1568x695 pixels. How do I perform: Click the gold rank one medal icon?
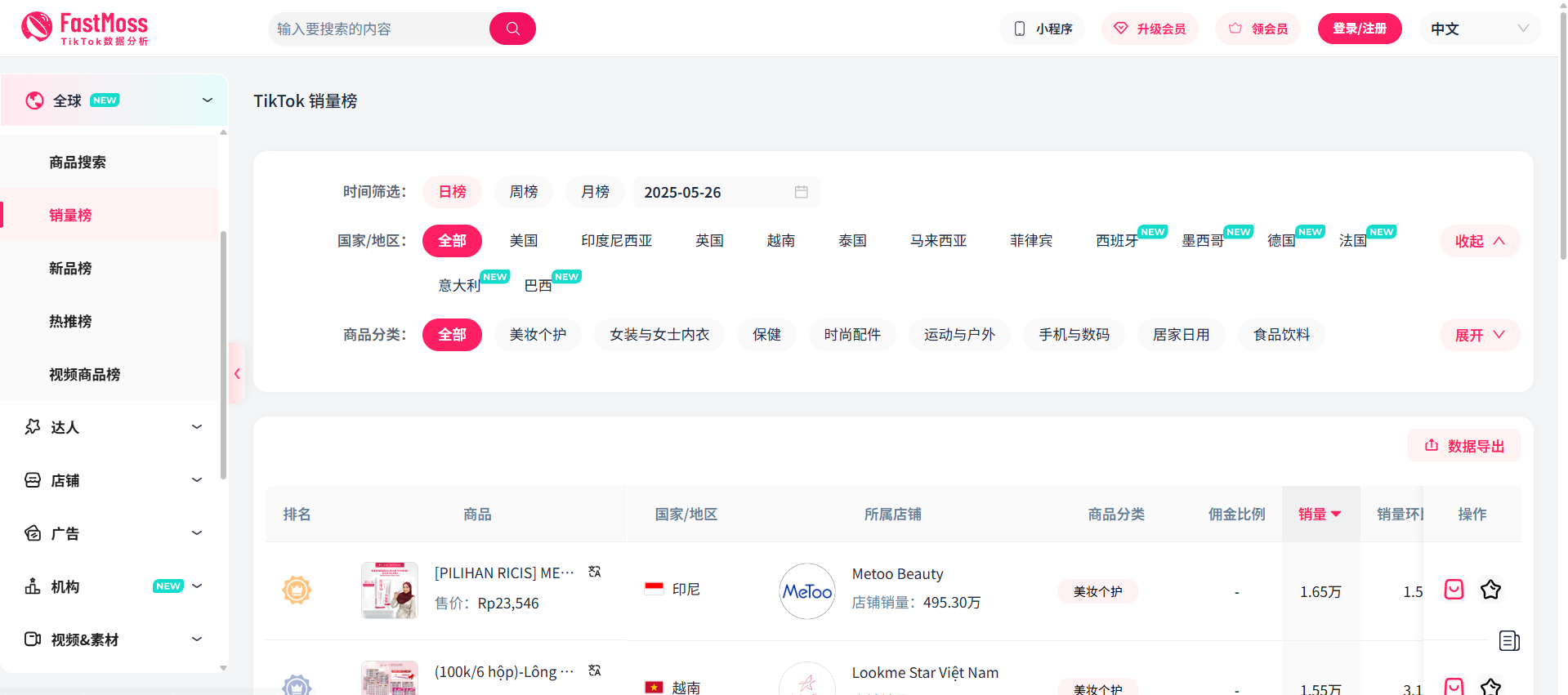tap(297, 590)
